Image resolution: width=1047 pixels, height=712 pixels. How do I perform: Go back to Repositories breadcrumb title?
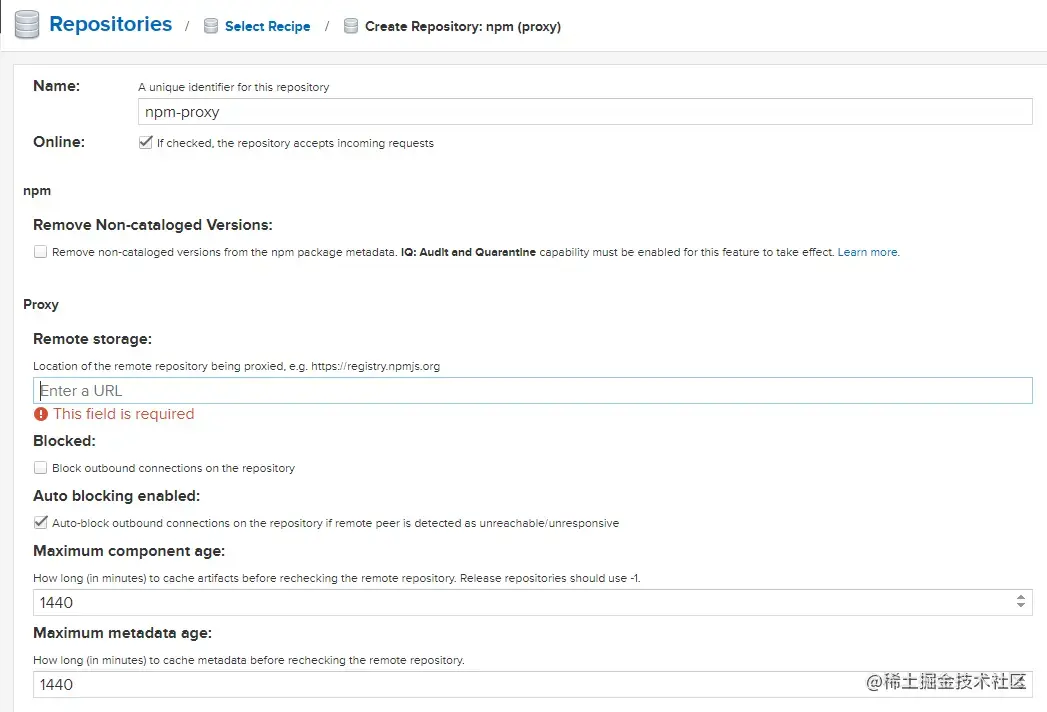coord(110,25)
